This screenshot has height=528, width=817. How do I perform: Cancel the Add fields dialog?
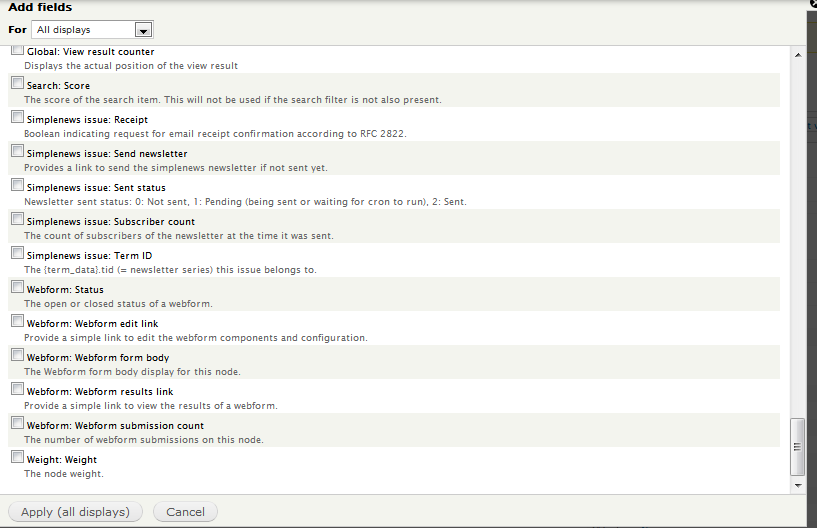click(x=185, y=512)
